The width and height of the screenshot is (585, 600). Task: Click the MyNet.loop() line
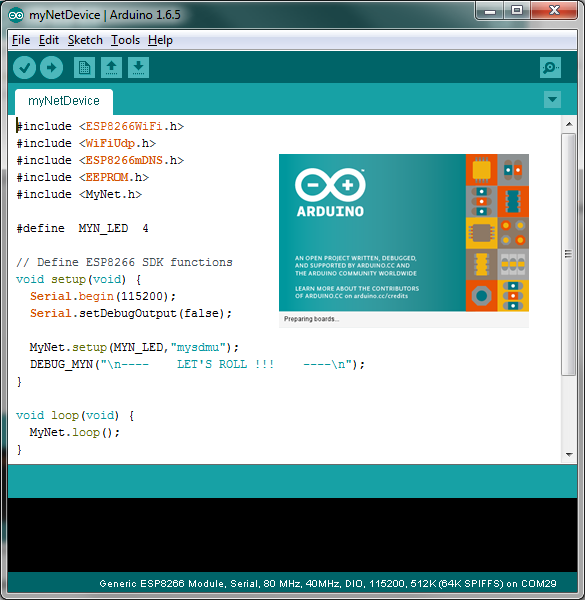(75, 432)
